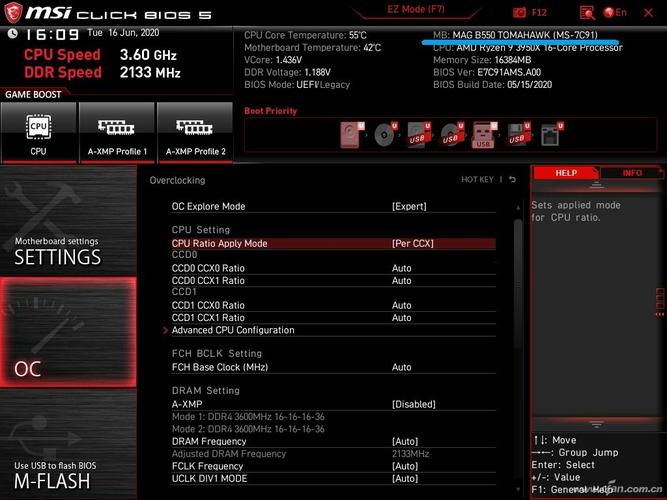Select the CD/DVD drive boot priority icon
The width and height of the screenshot is (667, 500).
[385, 134]
